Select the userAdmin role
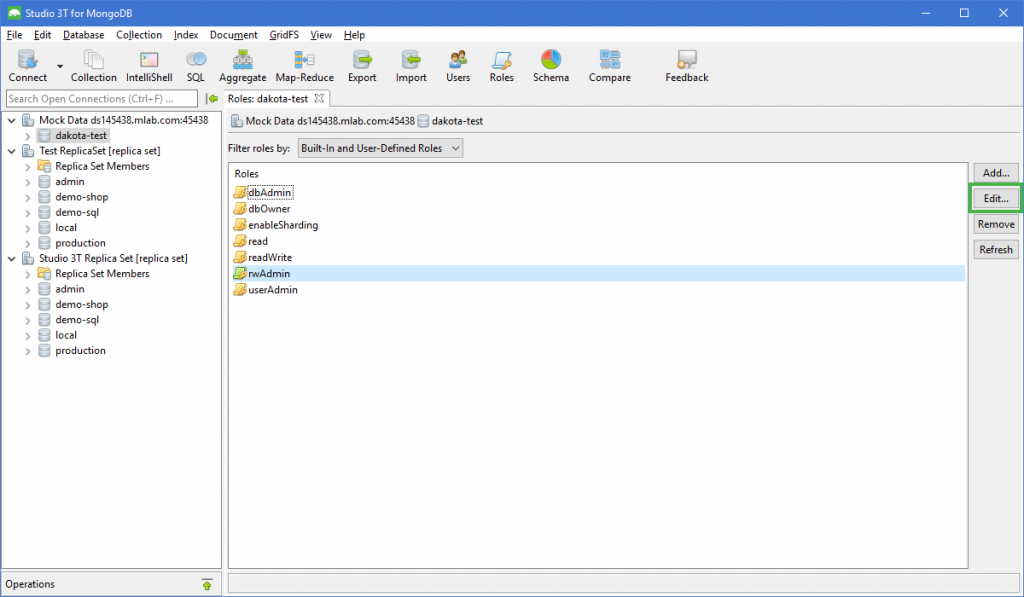Viewport: 1024px width, 597px height. (272, 289)
